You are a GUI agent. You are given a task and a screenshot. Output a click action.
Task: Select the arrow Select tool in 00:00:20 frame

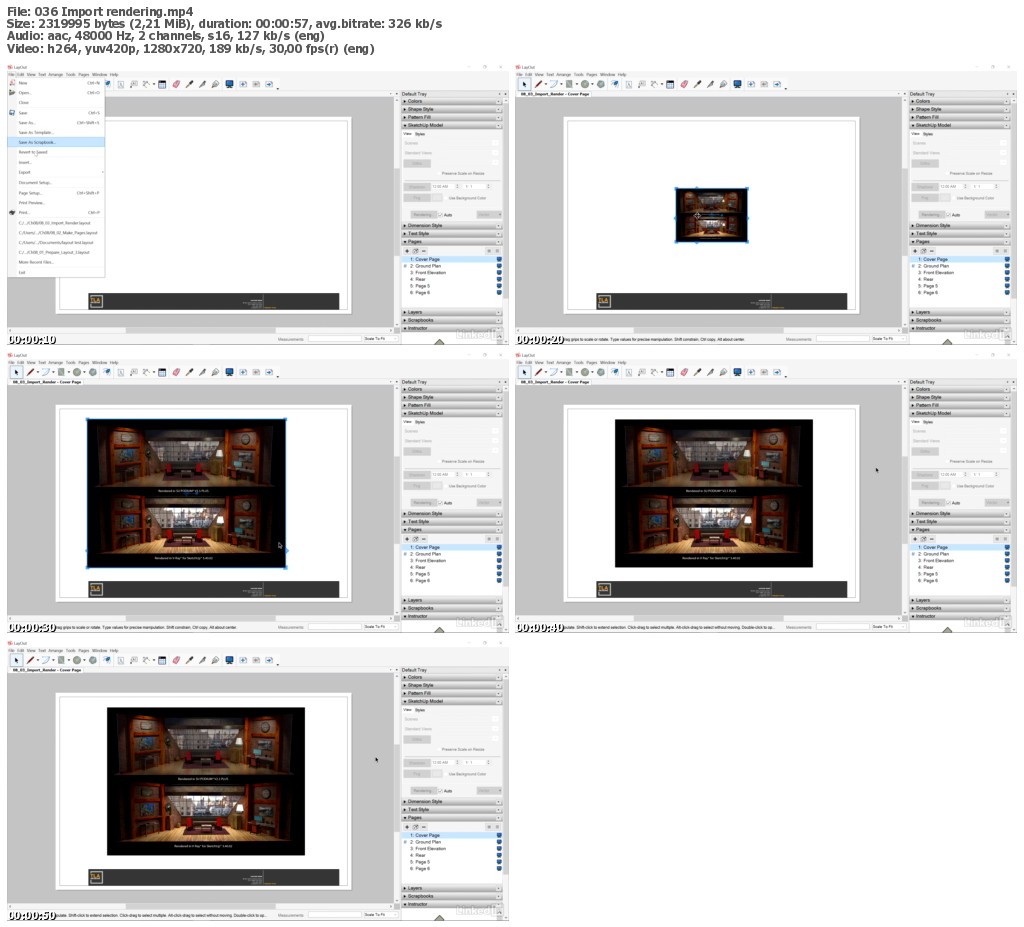point(524,84)
